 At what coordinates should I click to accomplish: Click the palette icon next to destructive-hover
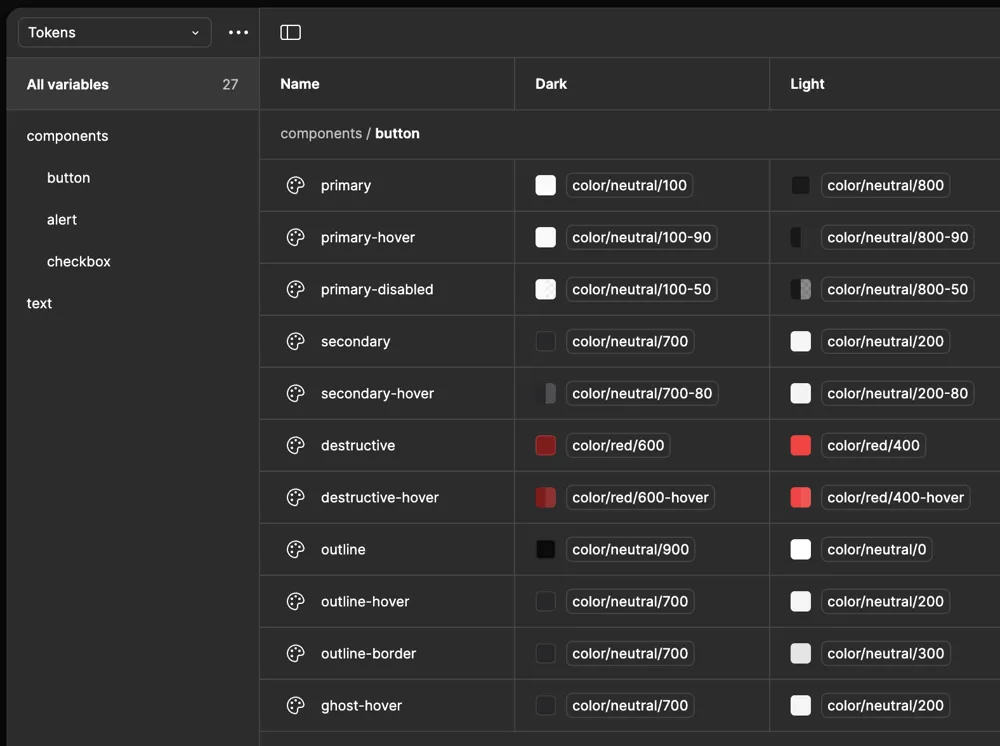click(x=295, y=497)
